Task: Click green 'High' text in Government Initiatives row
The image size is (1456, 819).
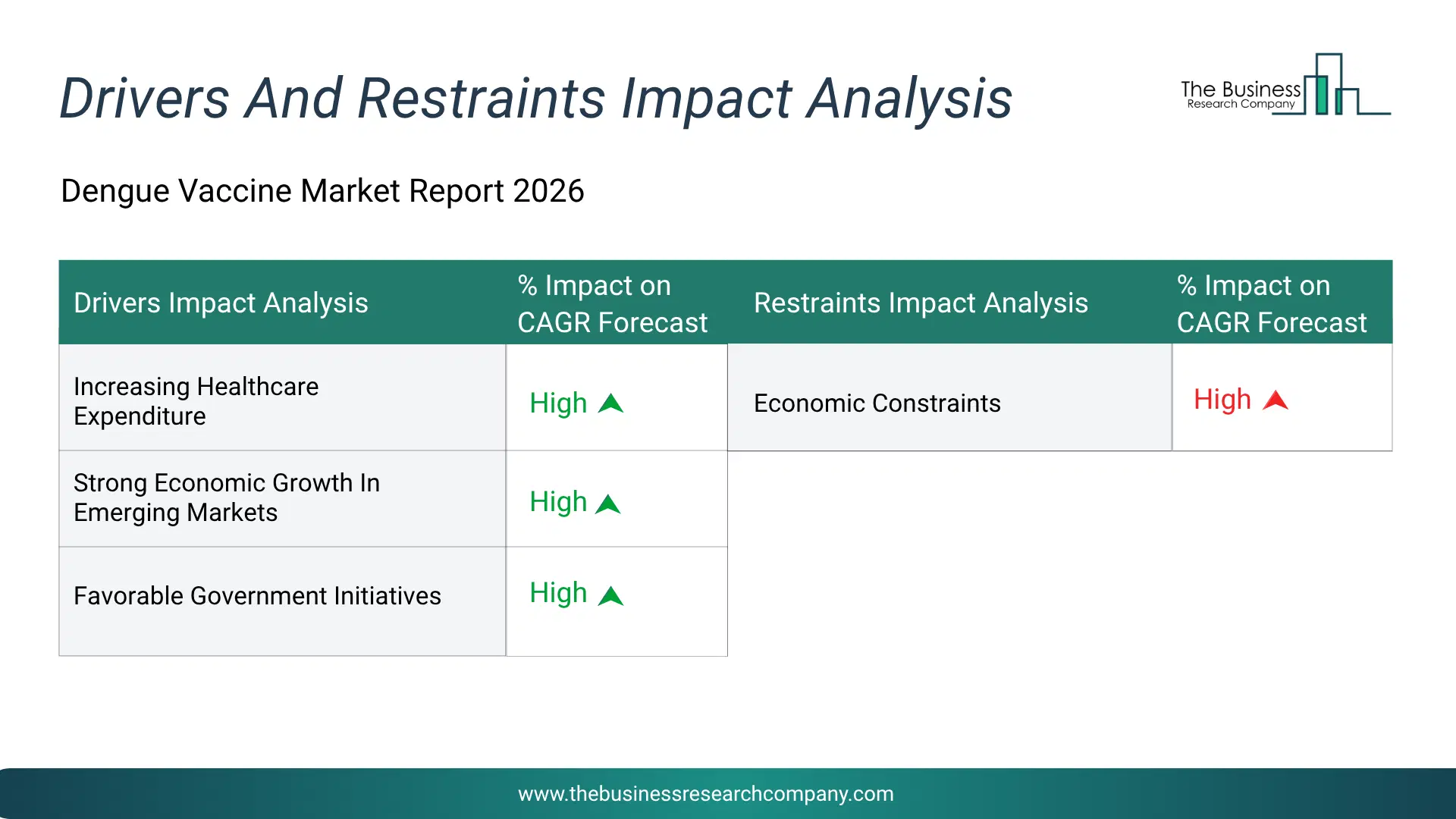Action: [x=558, y=593]
